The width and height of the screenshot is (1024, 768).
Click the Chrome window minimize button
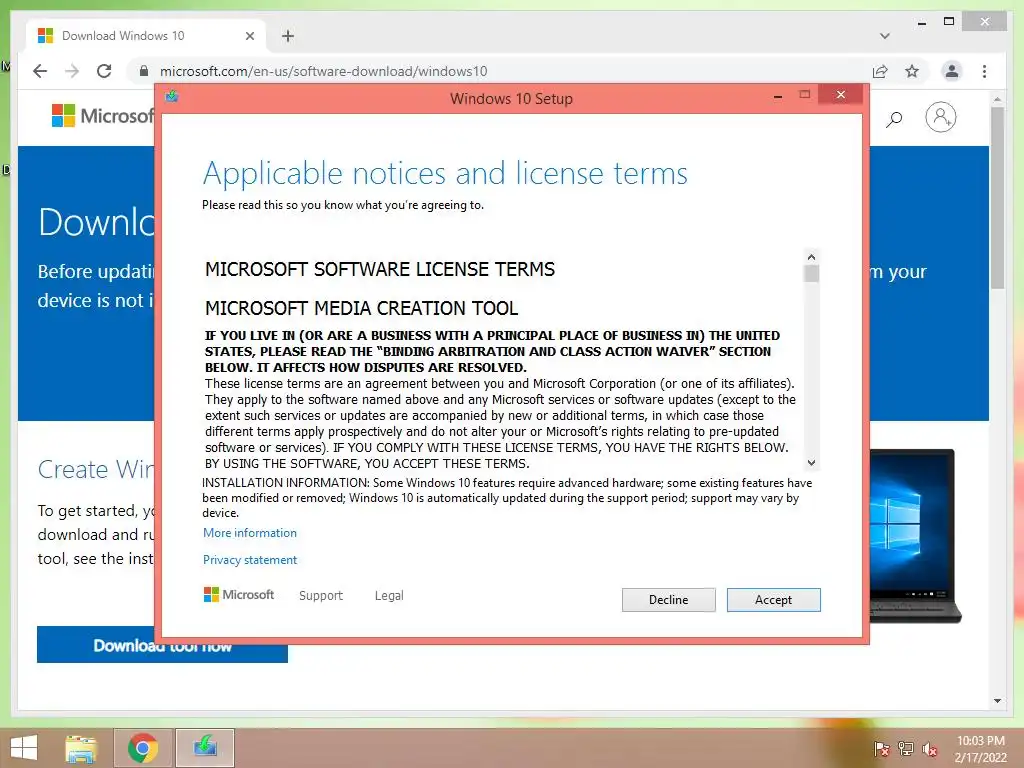(921, 23)
